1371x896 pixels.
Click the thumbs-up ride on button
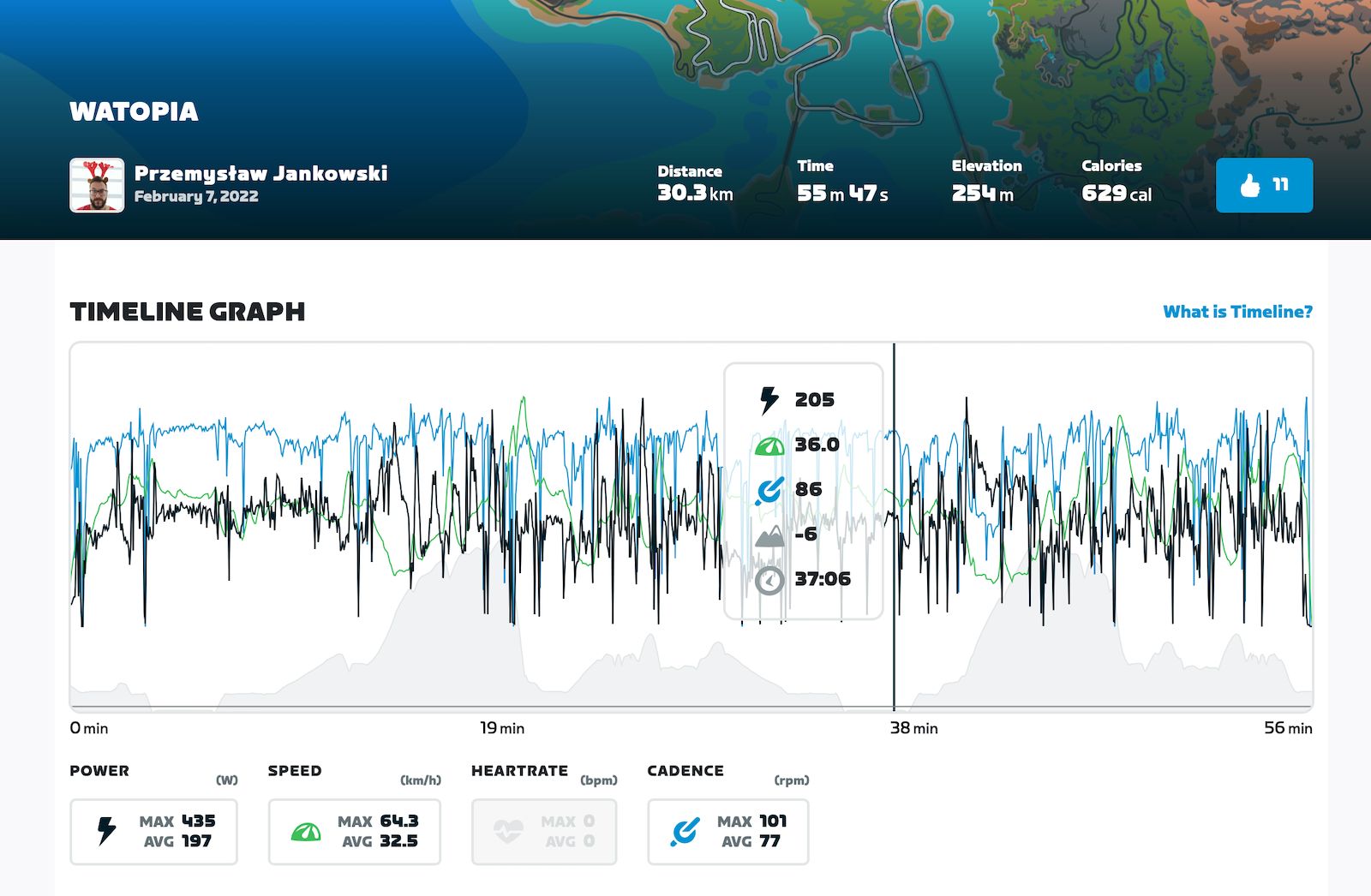tap(1264, 185)
